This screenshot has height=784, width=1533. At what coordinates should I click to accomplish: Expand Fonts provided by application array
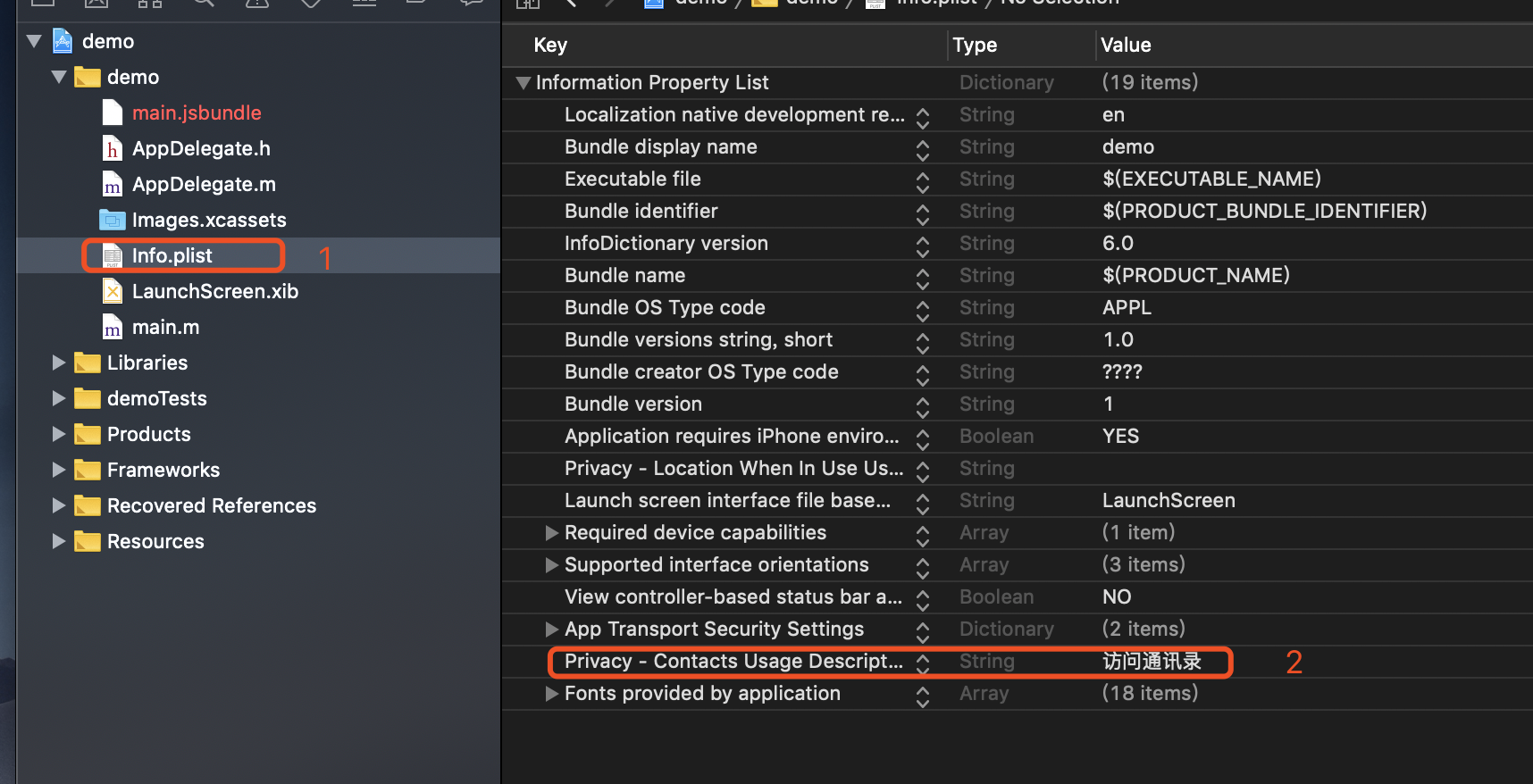[x=552, y=694]
